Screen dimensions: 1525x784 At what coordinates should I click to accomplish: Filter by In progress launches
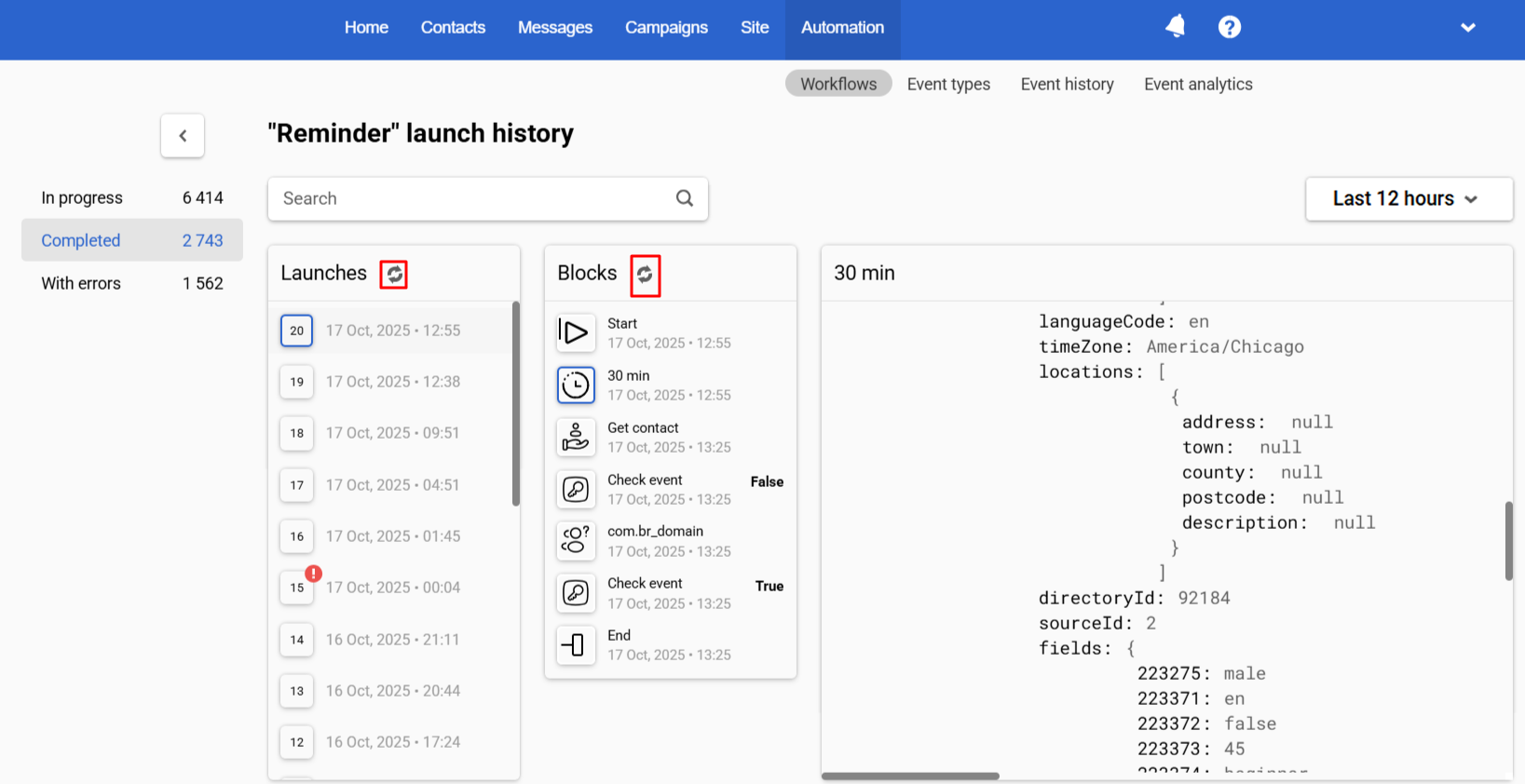(132, 197)
